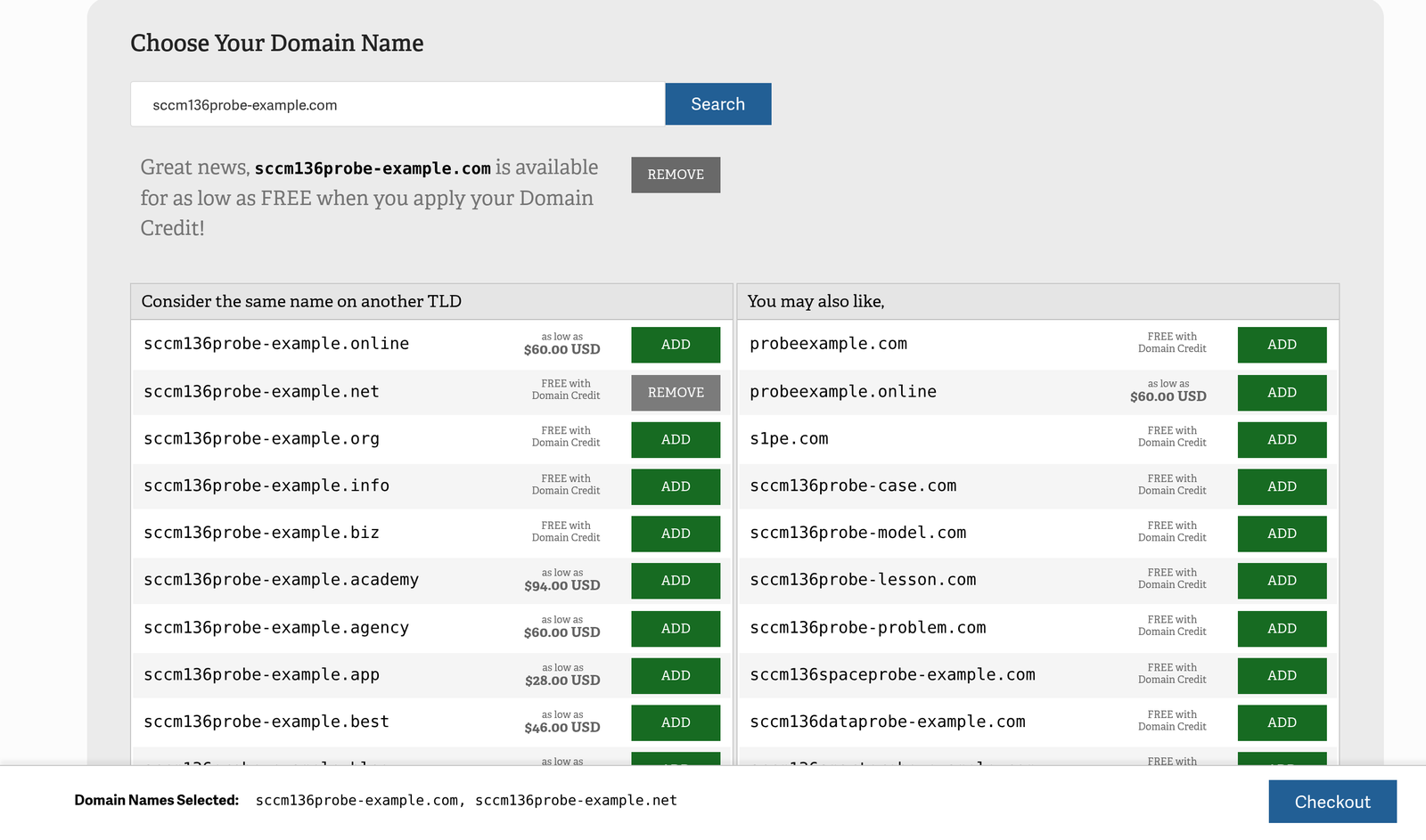1426x840 pixels.
Task: Add probeexample.online domain
Action: point(1282,393)
